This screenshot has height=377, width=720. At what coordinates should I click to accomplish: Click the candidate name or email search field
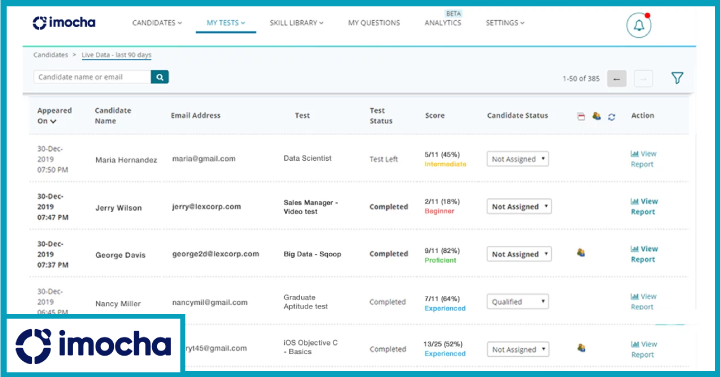point(92,77)
